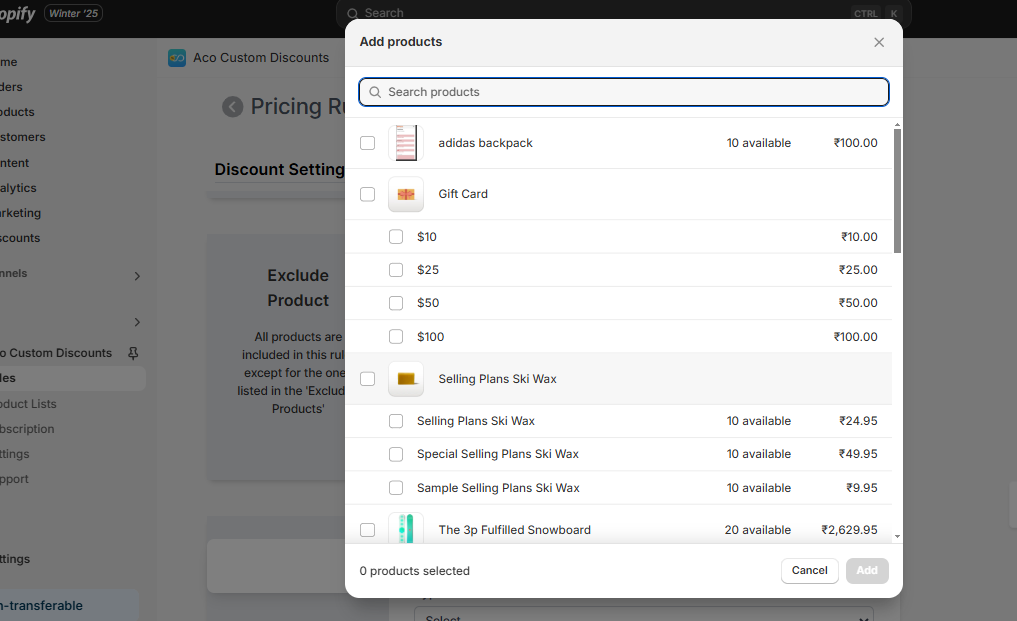This screenshot has width=1017, height=621.
Task: Open Product Lists in app sidebar
Action: click(x=28, y=404)
